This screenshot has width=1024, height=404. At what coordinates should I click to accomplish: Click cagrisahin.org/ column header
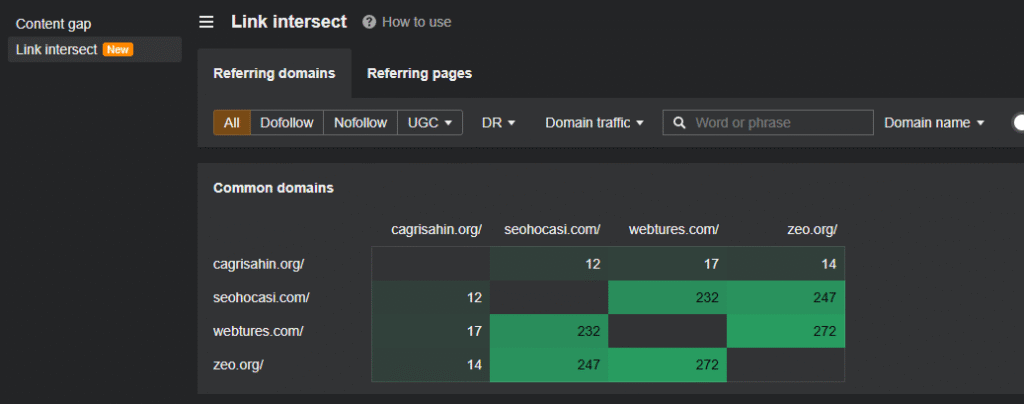tap(436, 230)
